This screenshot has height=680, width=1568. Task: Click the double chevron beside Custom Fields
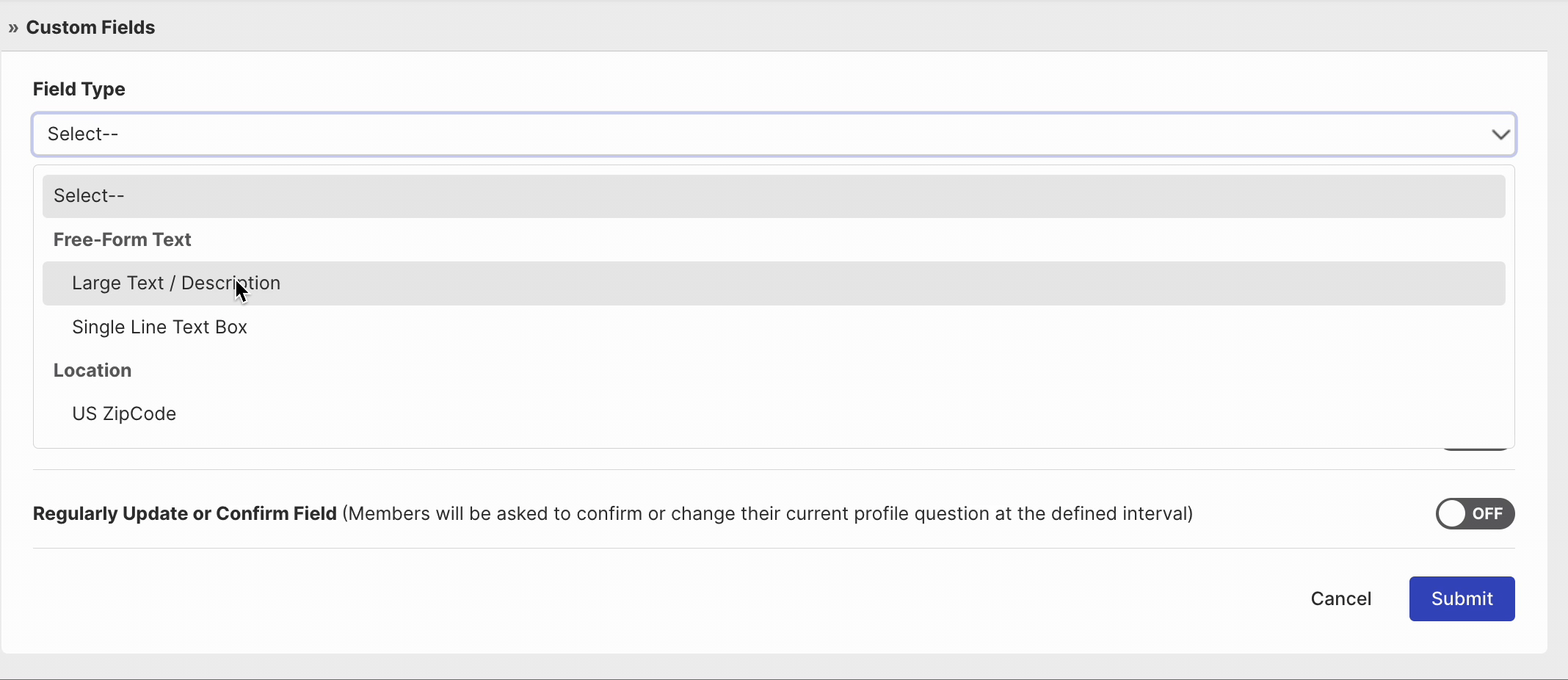coord(13,28)
